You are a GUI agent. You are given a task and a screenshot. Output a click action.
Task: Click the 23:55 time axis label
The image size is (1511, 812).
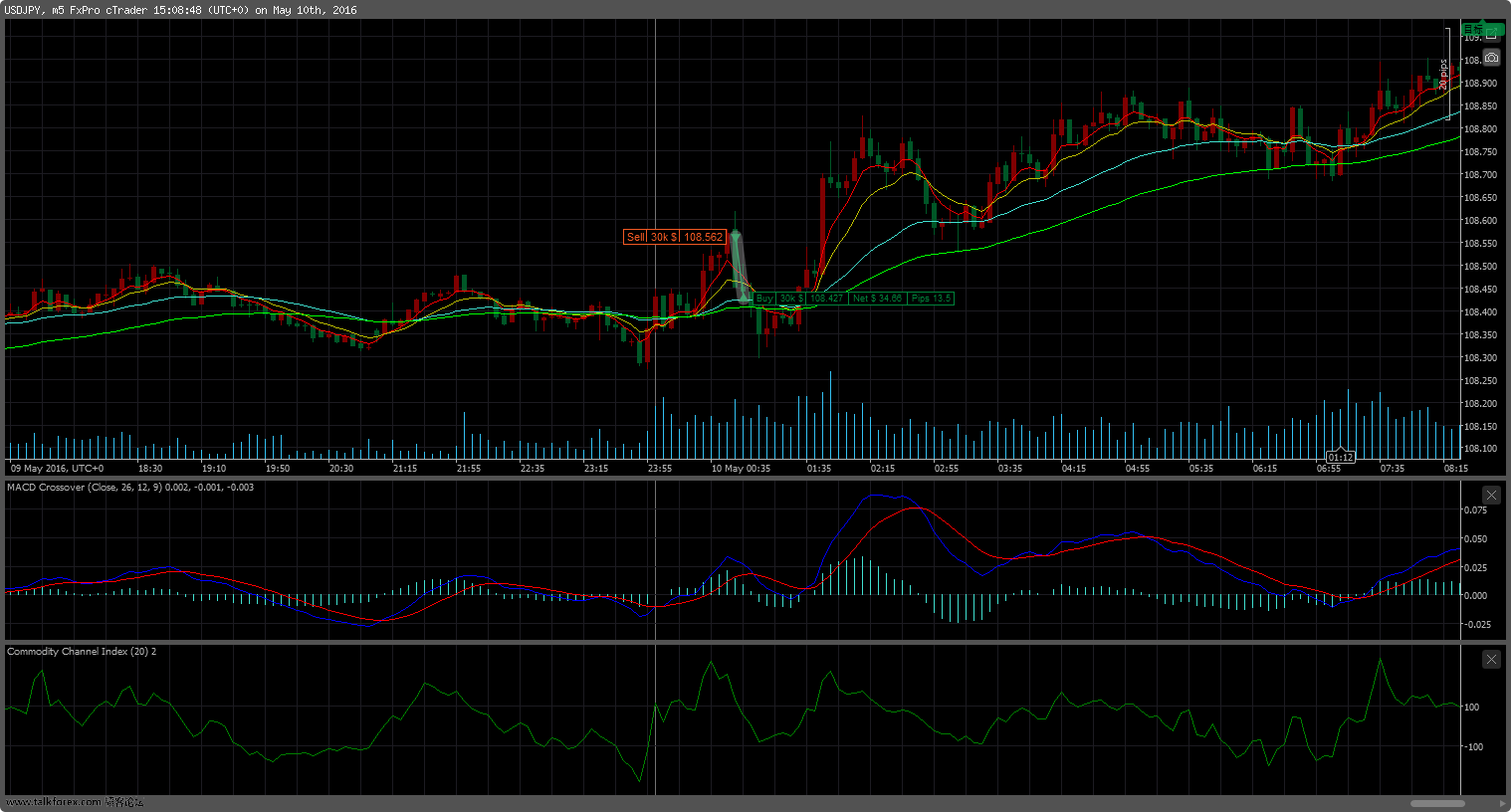[659, 468]
